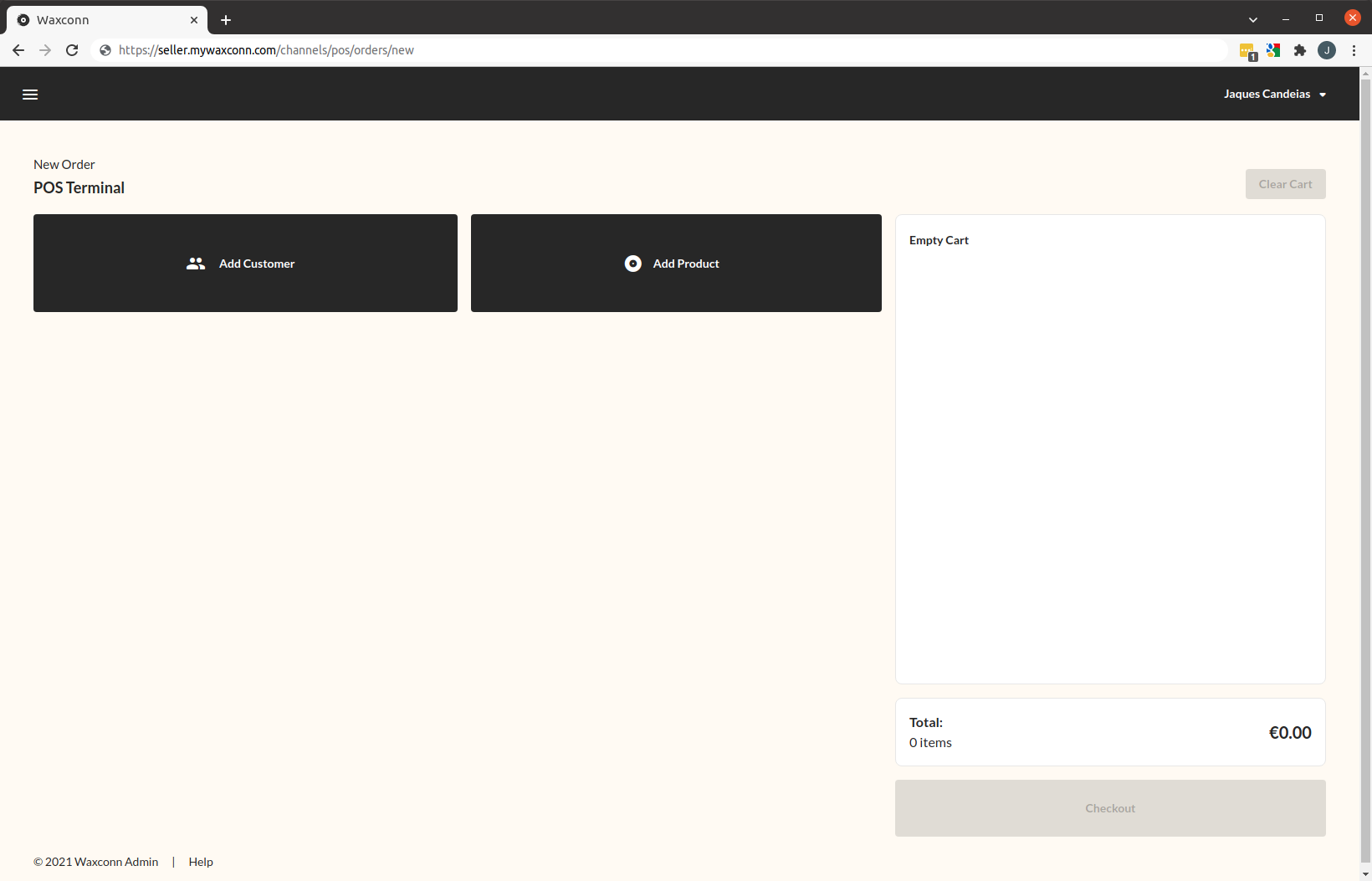View site information icon in address bar
The width and height of the screenshot is (1372, 881).
[x=105, y=50]
